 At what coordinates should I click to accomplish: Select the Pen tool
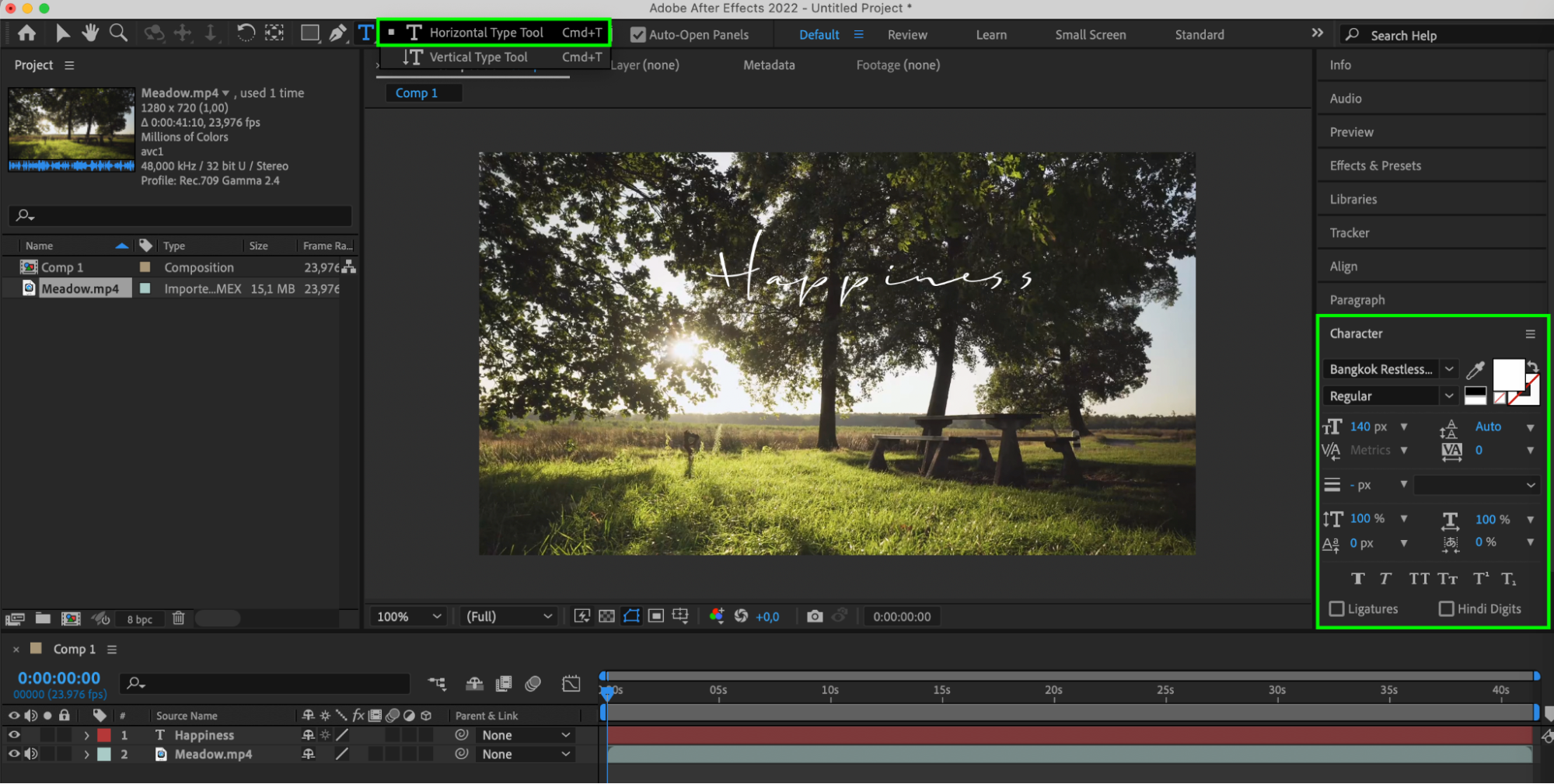tap(337, 33)
